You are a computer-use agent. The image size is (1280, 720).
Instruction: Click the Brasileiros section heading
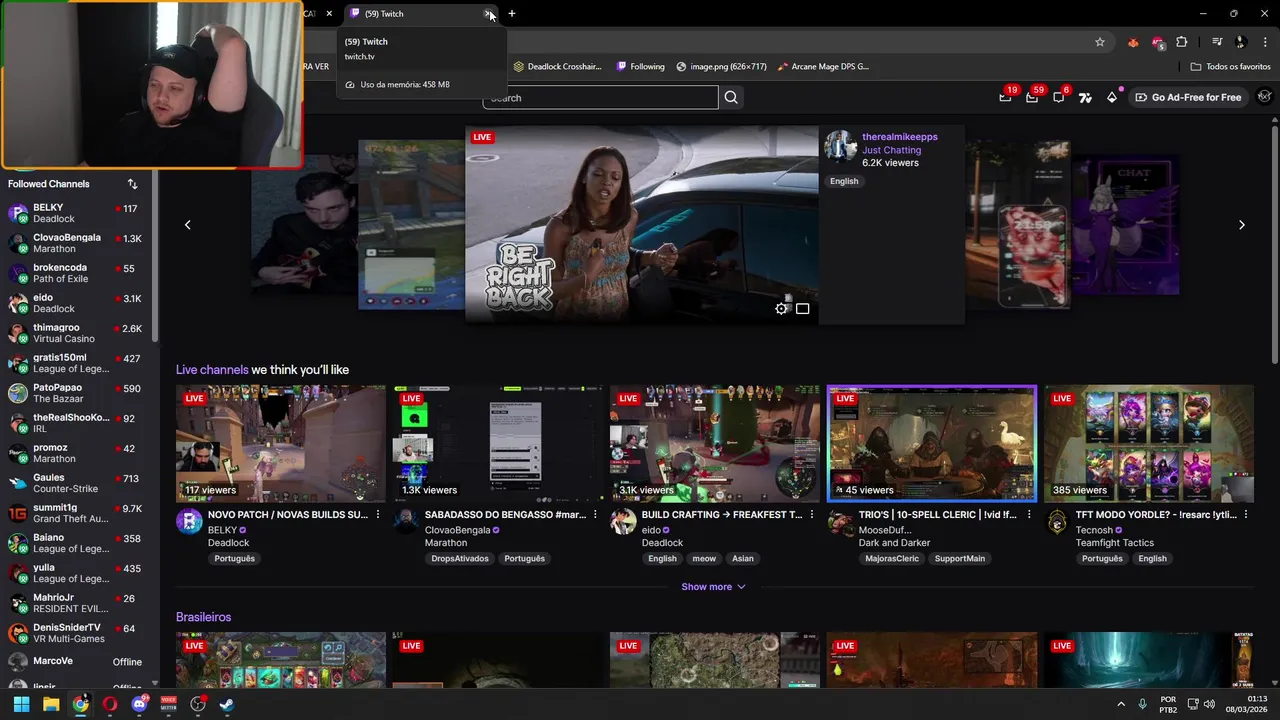click(203, 617)
